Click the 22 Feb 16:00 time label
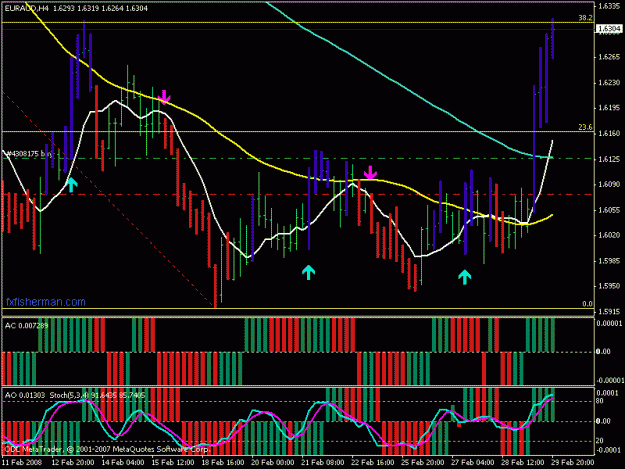This screenshot has height=469, width=625. tap(373, 463)
